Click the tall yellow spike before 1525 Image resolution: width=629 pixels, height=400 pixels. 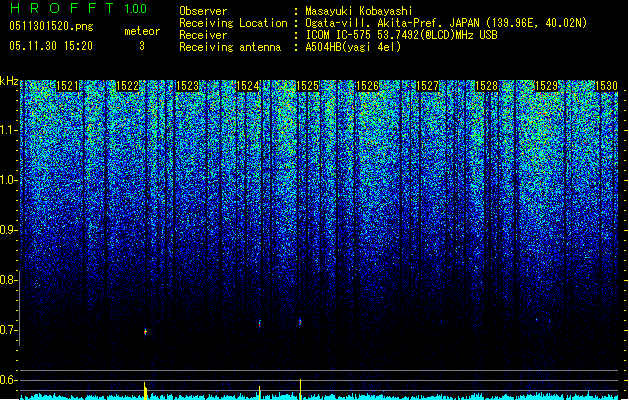[x=300, y=389]
